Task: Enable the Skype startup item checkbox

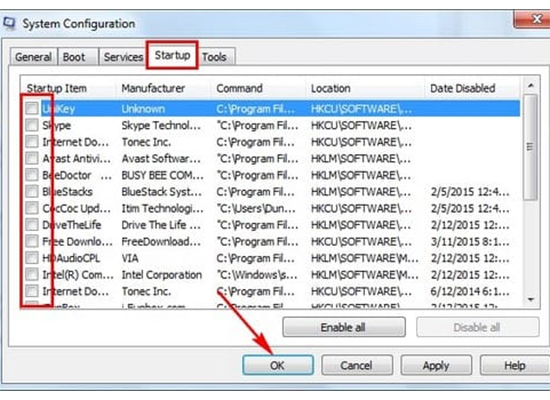Action: (x=32, y=125)
